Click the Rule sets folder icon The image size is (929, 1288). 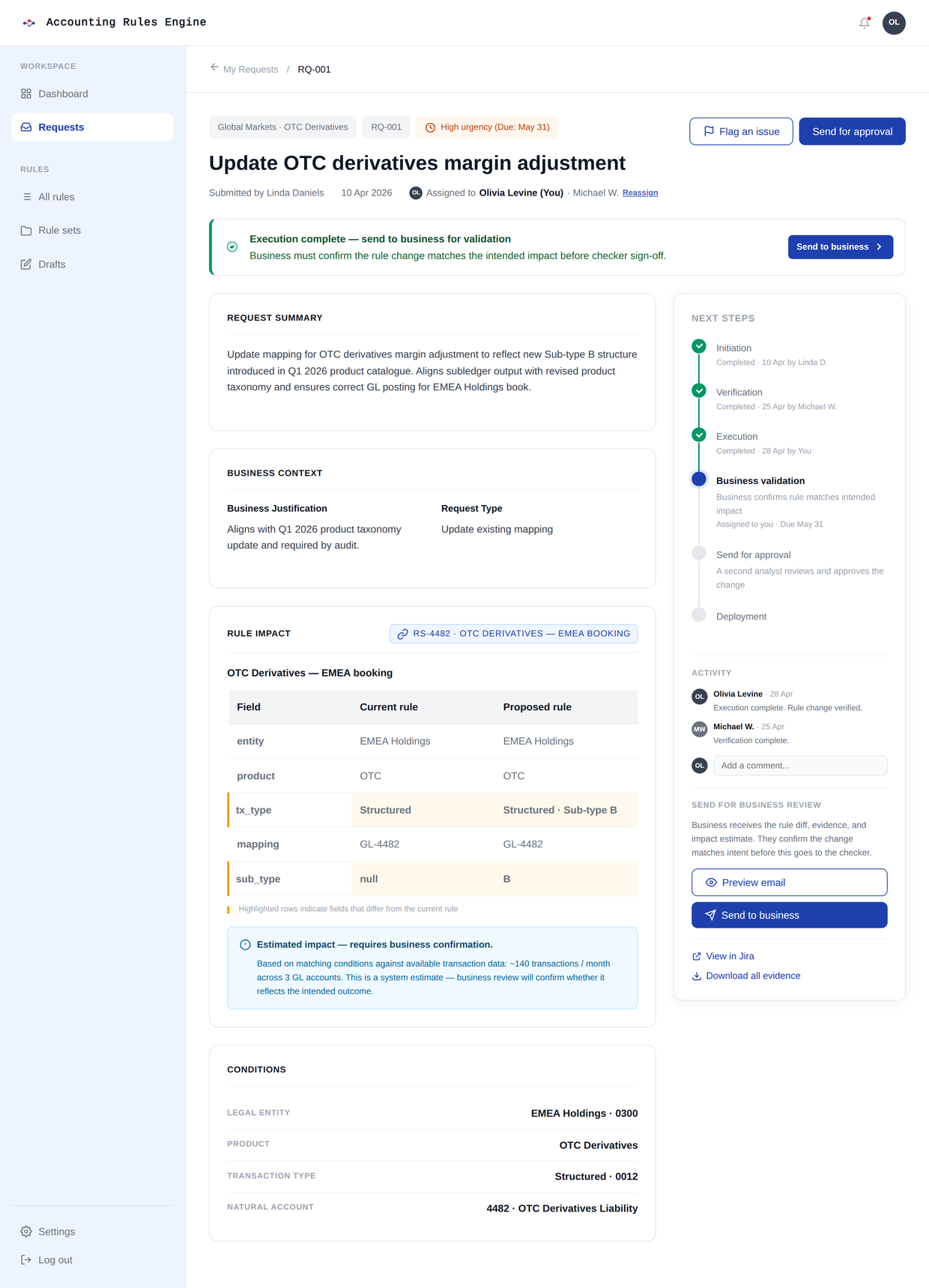[x=26, y=231]
